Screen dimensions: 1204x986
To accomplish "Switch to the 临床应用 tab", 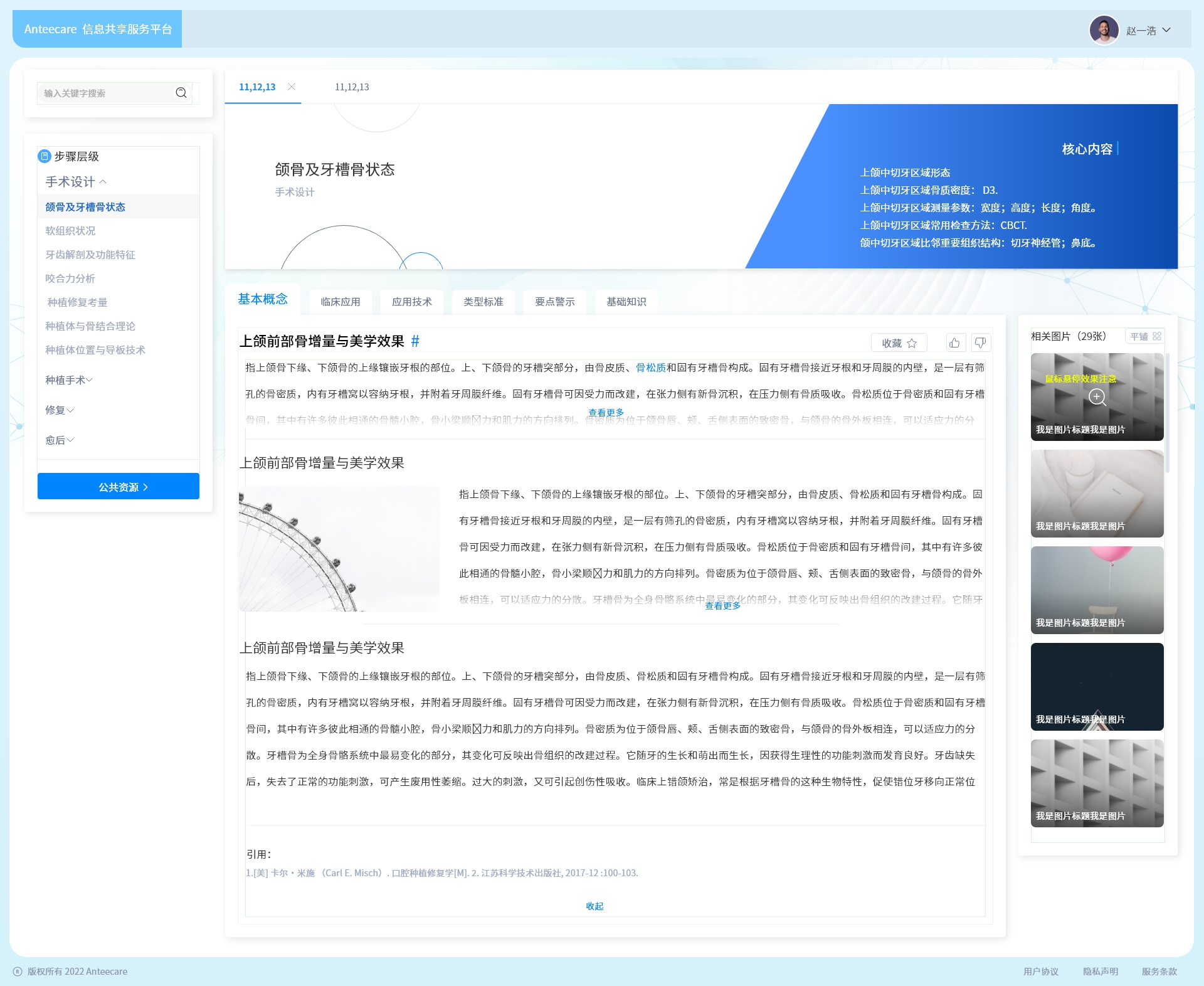I will 340,302.
